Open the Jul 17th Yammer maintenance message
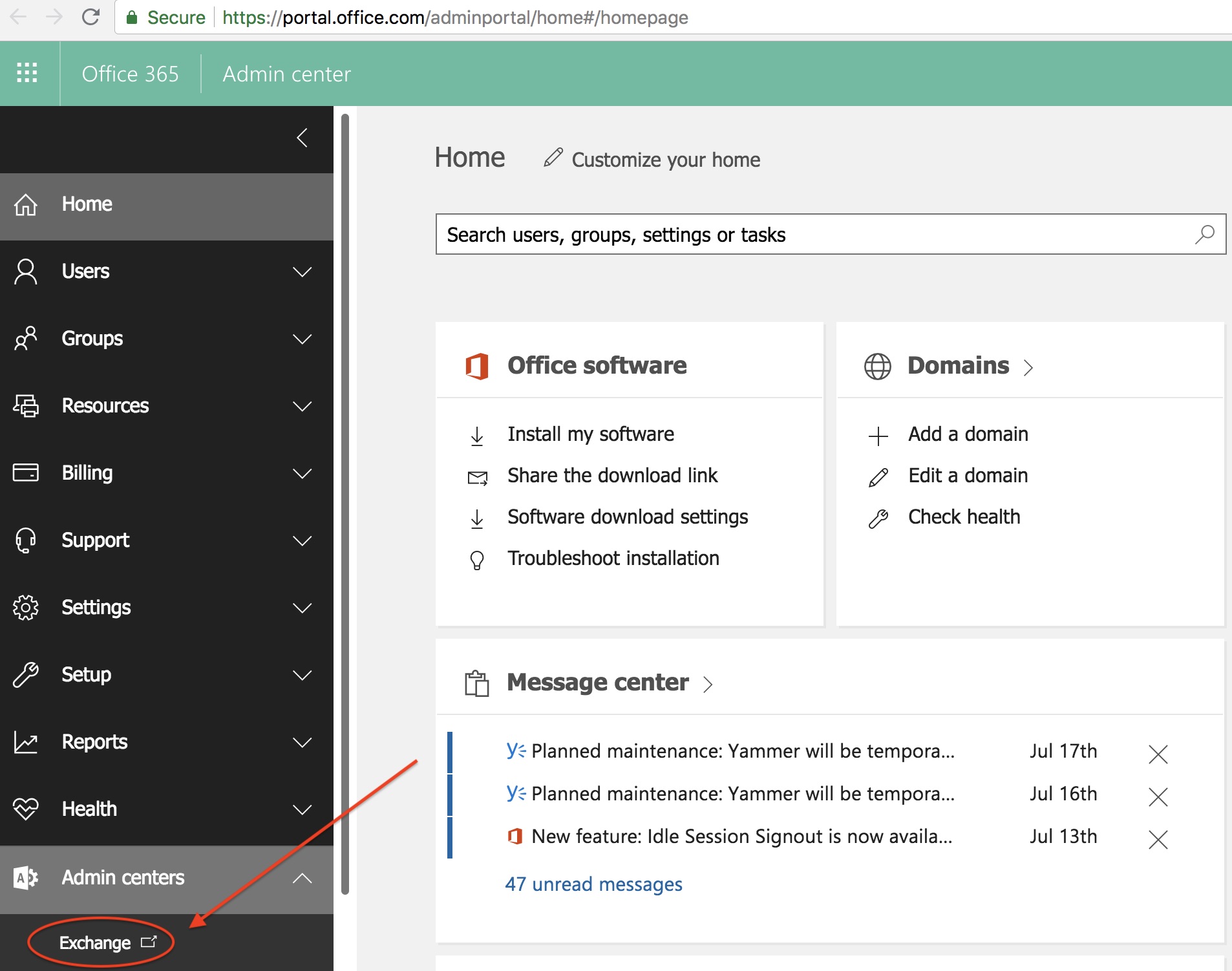Viewport: 1232px width, 971px height. [x=743, y=751]
